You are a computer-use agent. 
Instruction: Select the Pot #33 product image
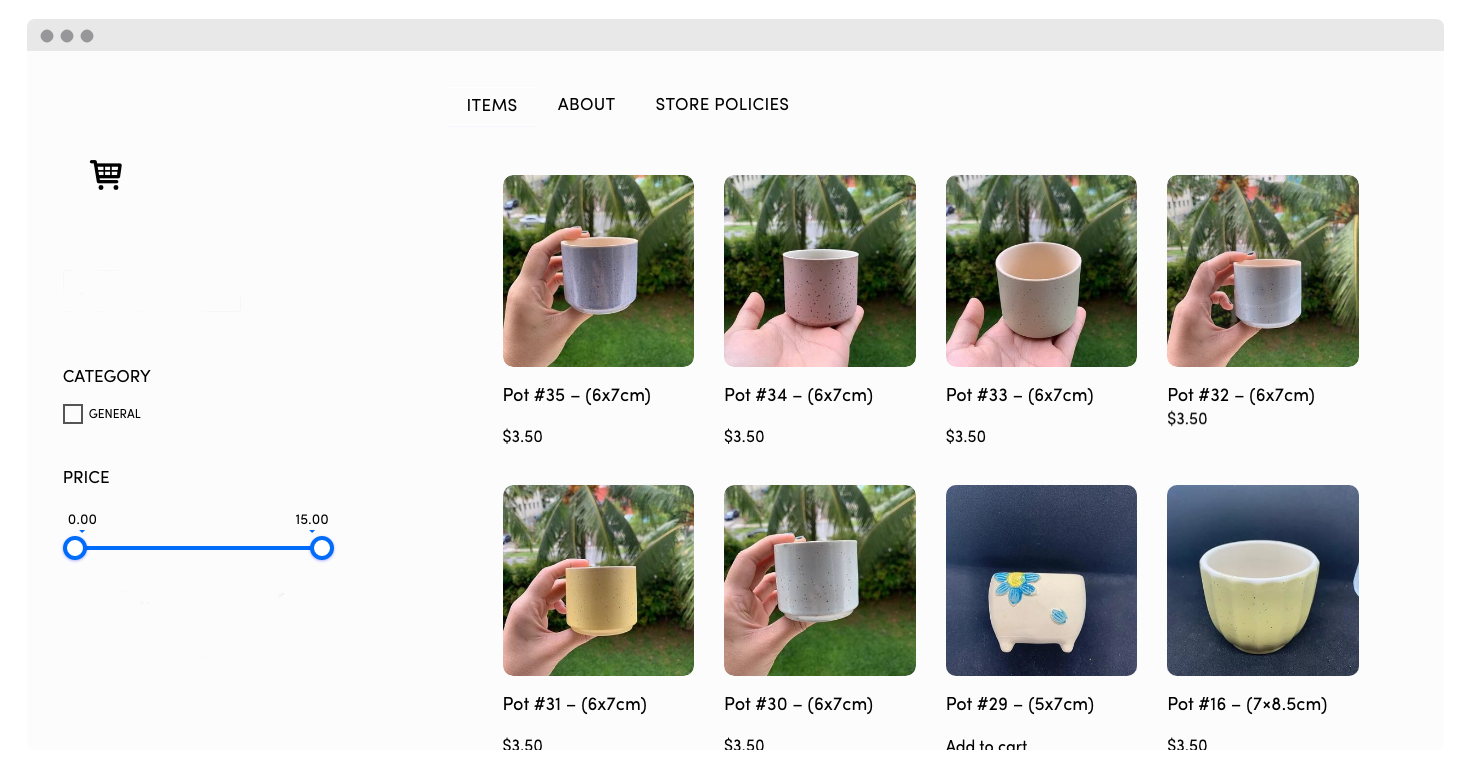(1041, 271)
